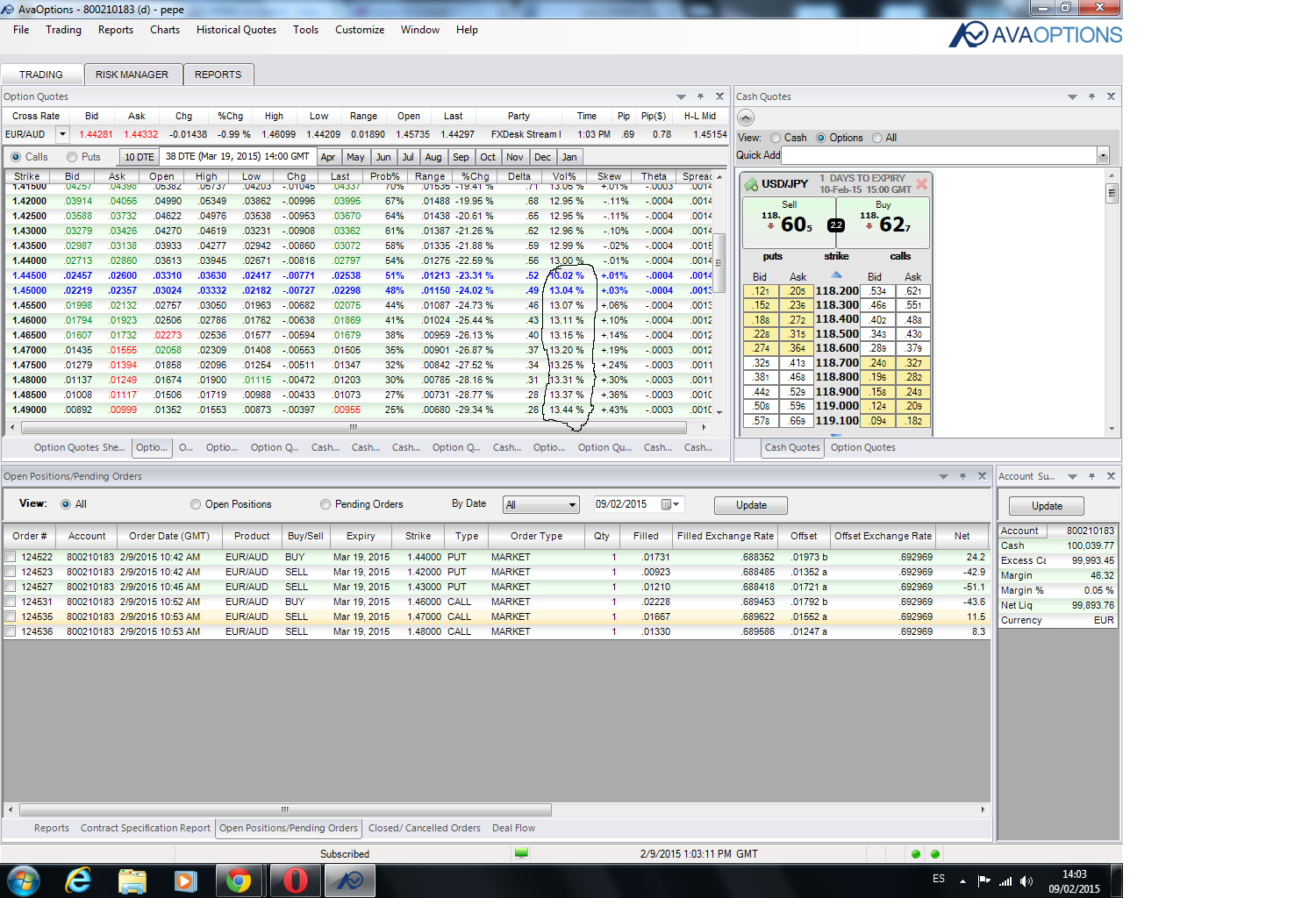Pin the Open Positions/Pending Orders panel

962,476
